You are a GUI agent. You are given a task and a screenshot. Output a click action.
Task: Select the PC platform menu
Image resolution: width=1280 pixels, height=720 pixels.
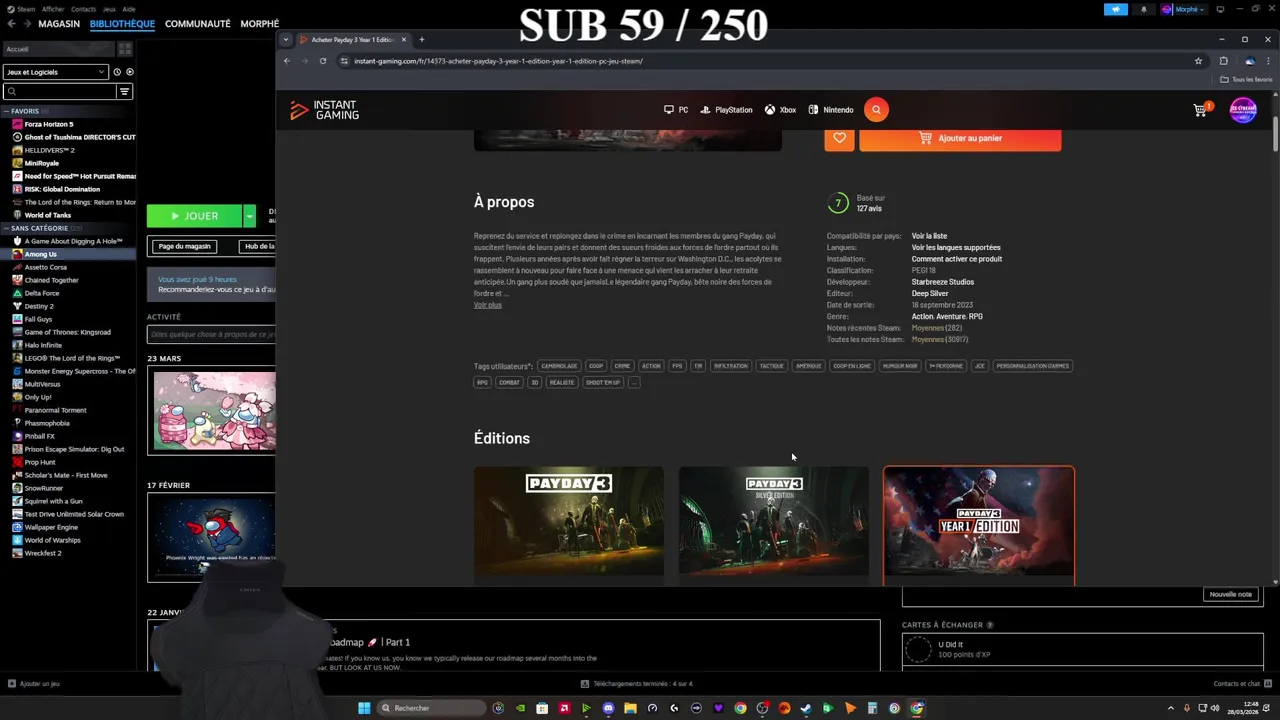coord(676,110)
